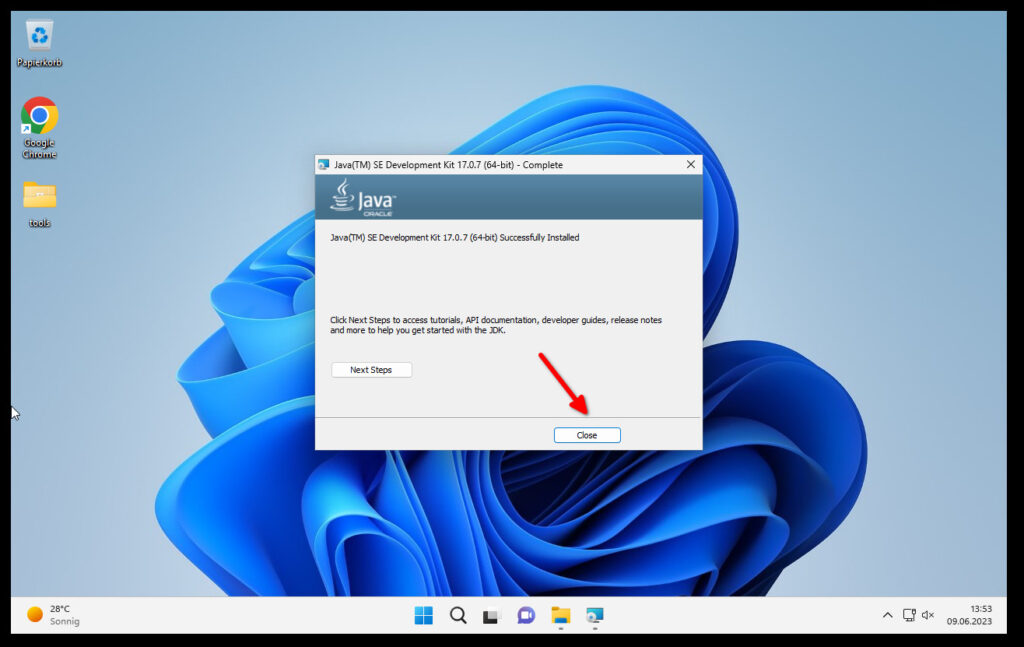The height and width of the screenshot is (647, 1024).
Task: Open Task View from the taskbar
Action: [492, 615]
